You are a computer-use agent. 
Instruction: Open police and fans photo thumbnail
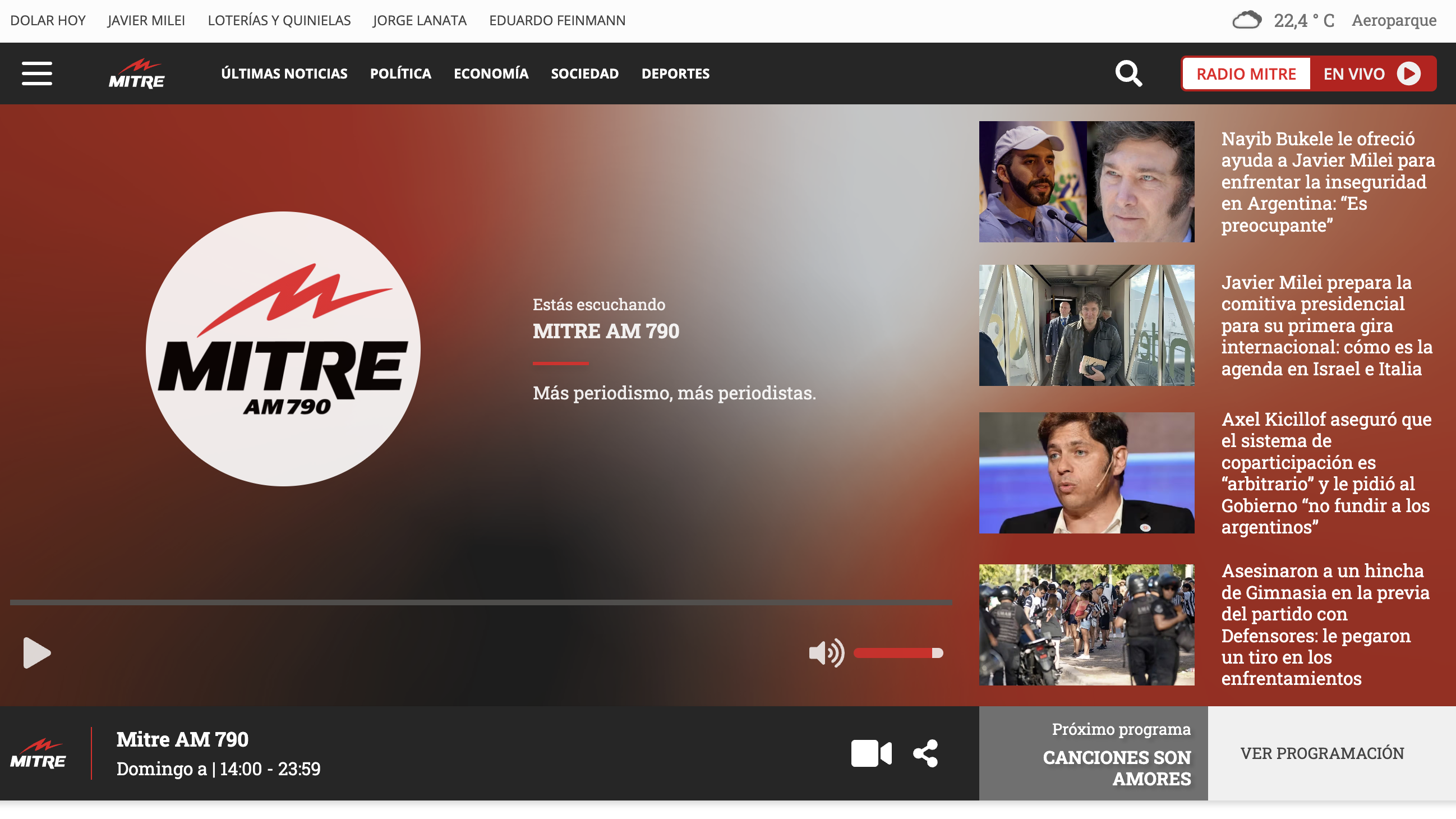point(1086,624)
